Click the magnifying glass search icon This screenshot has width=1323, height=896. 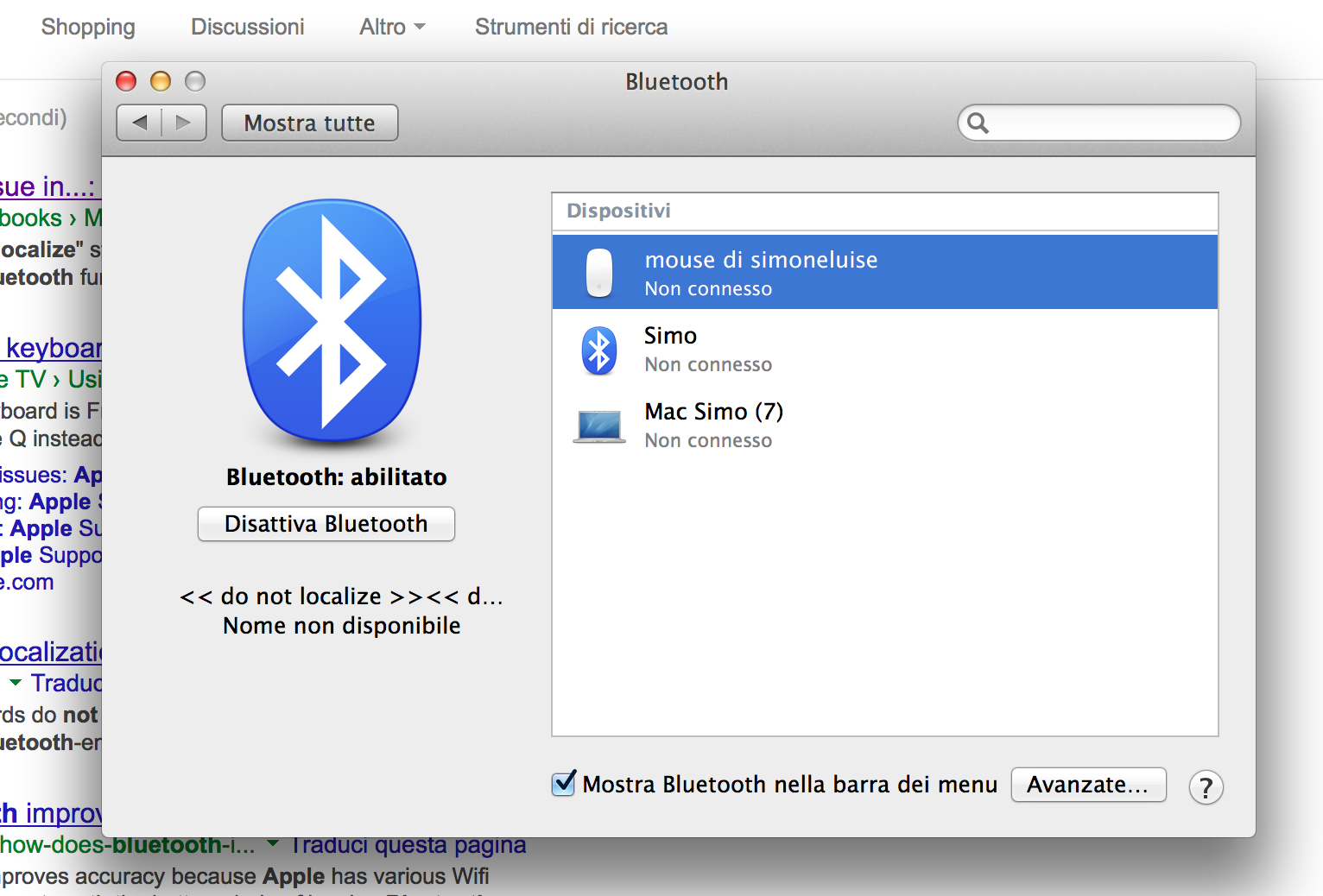[x=978, y=123]
